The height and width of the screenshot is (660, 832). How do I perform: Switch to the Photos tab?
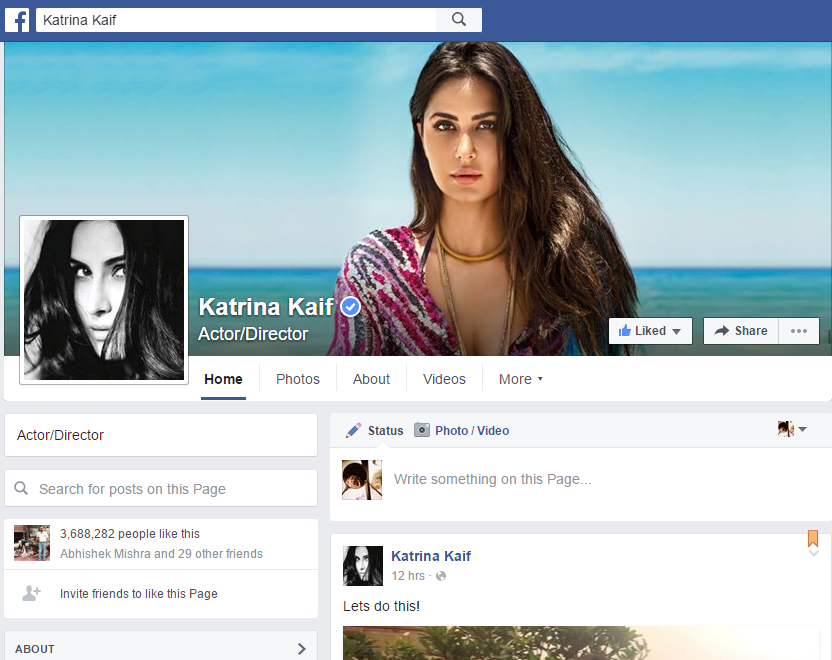(298, 379)
